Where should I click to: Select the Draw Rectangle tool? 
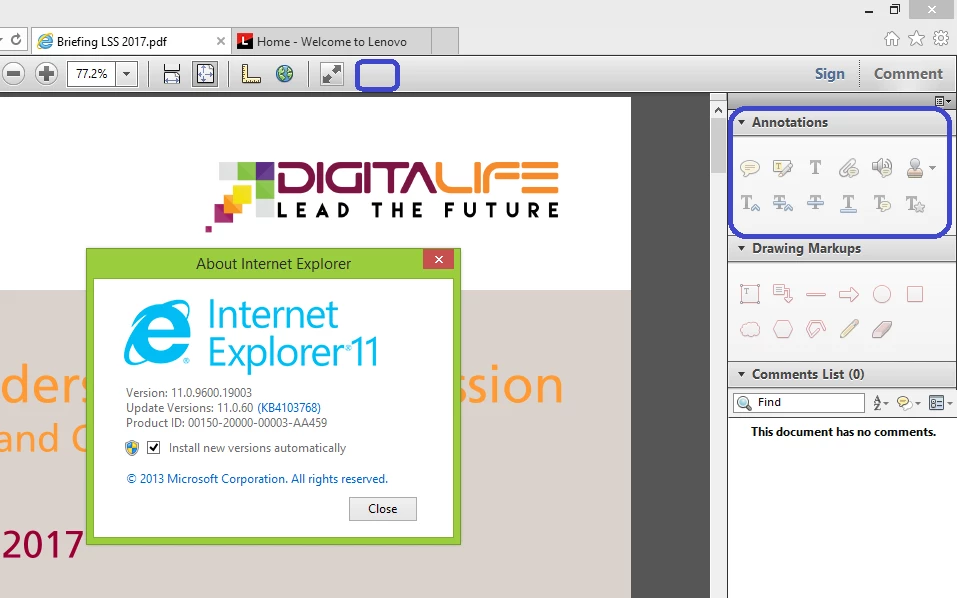pos(915,294)
